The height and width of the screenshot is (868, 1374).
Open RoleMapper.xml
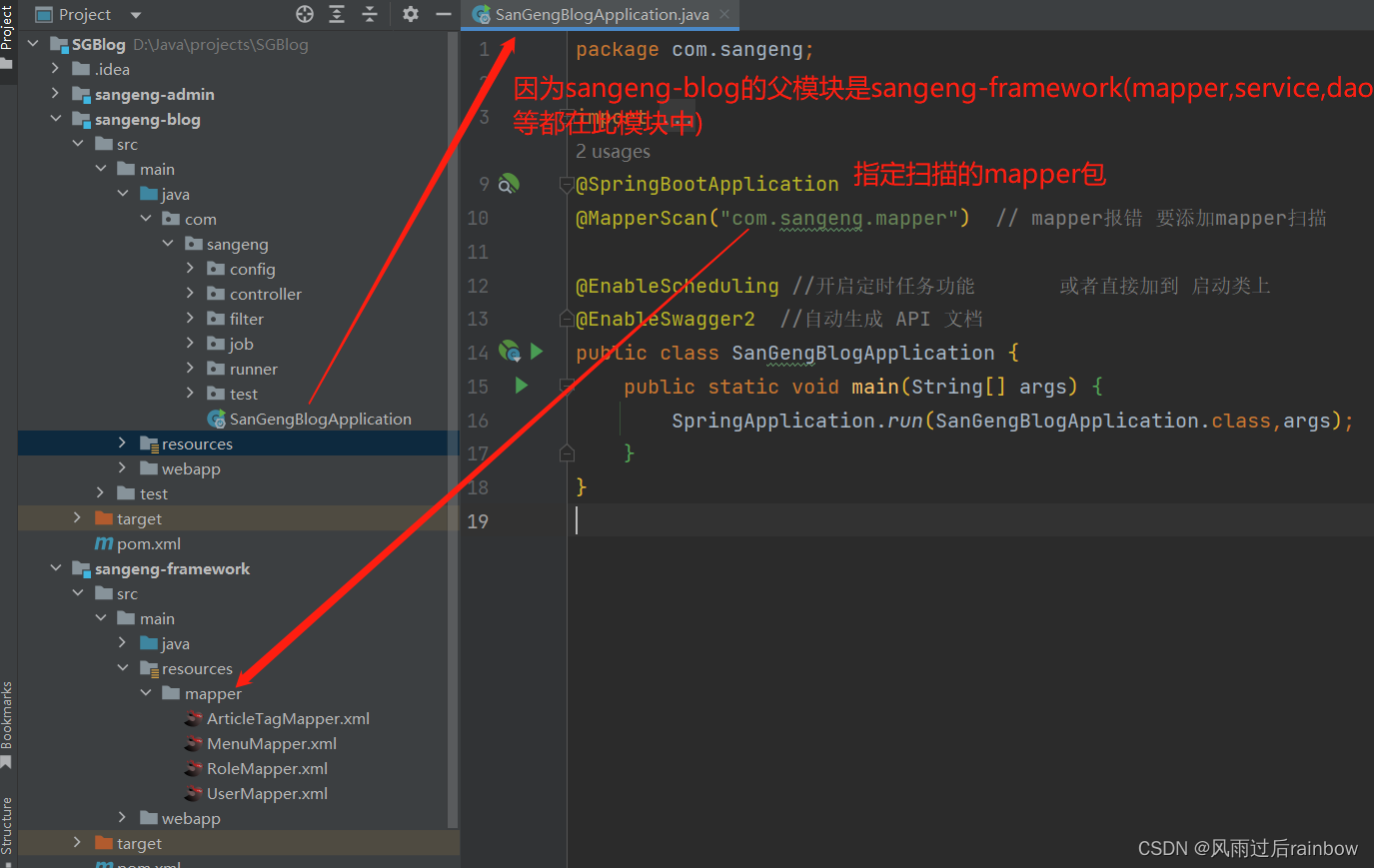click(267, 768)
